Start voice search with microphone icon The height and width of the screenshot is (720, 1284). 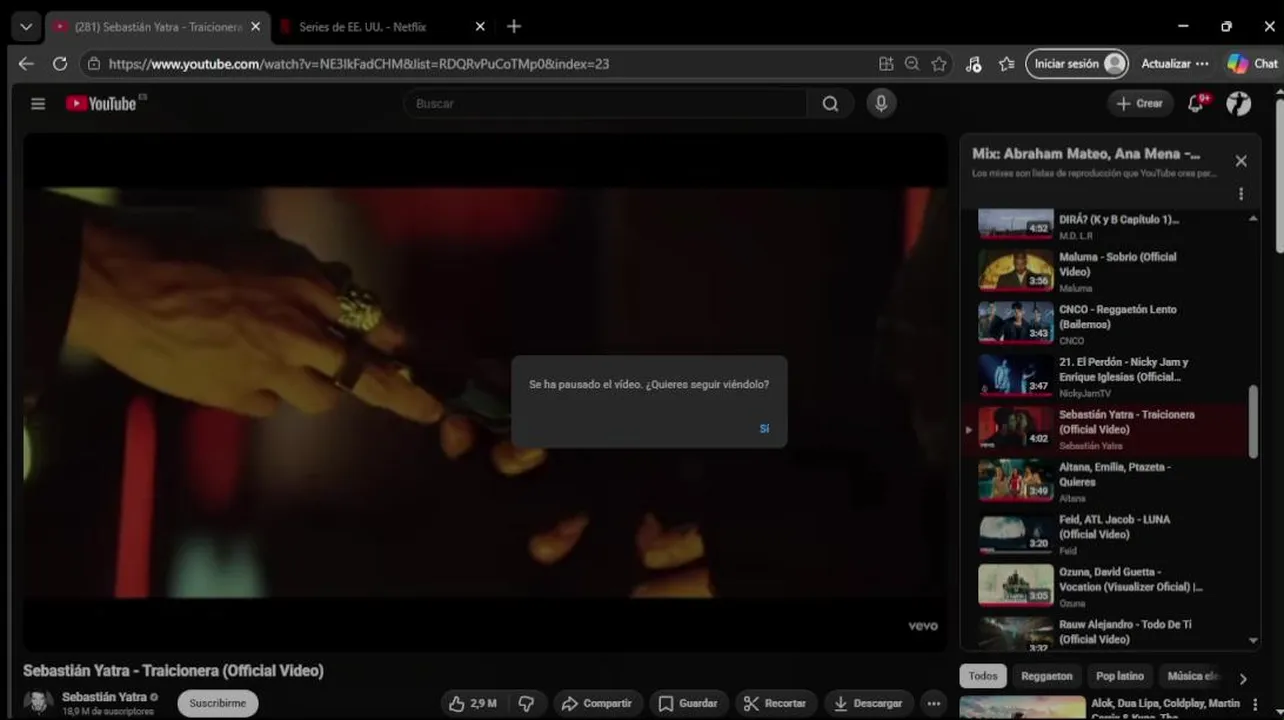point(881,103)
